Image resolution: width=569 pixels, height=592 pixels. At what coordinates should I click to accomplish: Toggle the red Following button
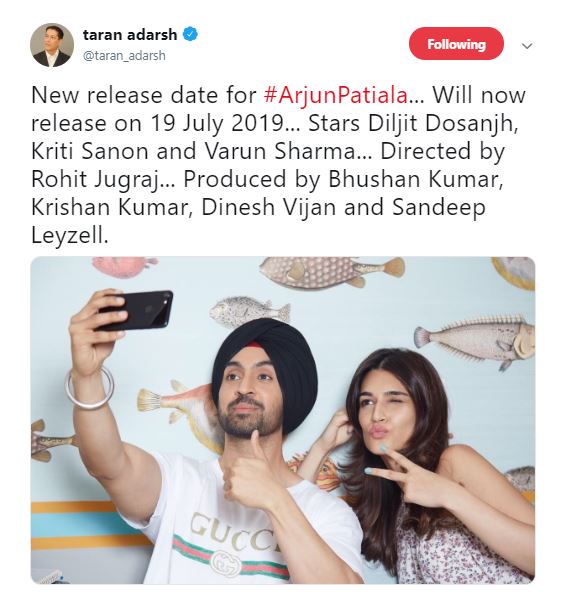click(x=456, y=44)
